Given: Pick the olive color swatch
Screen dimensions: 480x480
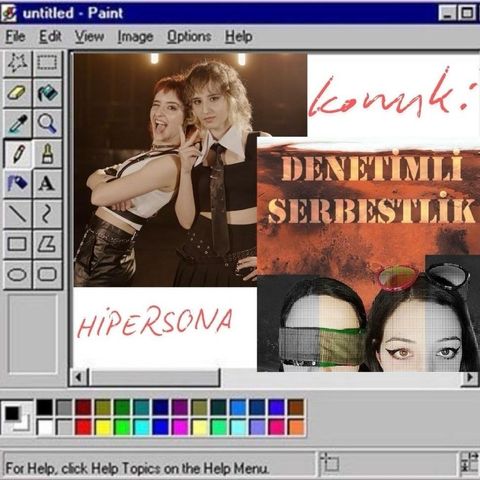Looking at the screenshot, I should [102, 407].
